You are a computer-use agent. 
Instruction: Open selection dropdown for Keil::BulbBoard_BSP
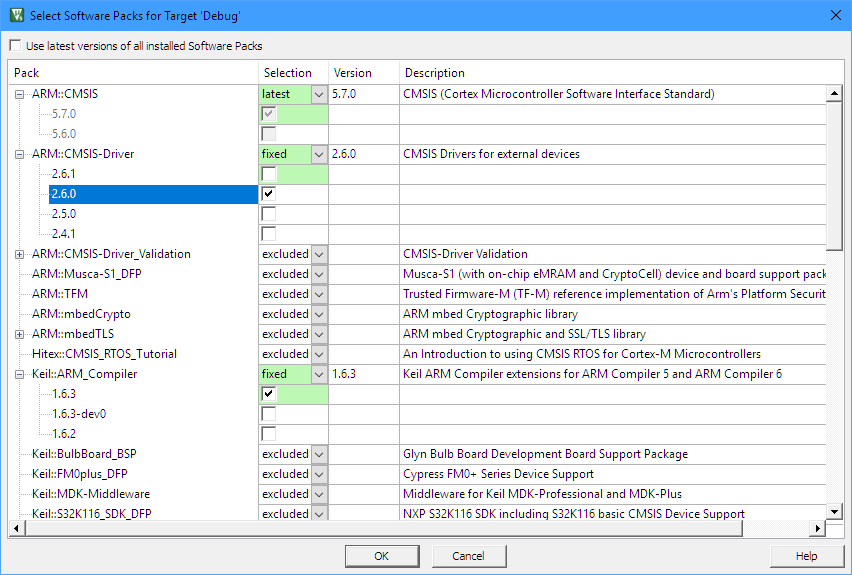coord(320,454)
